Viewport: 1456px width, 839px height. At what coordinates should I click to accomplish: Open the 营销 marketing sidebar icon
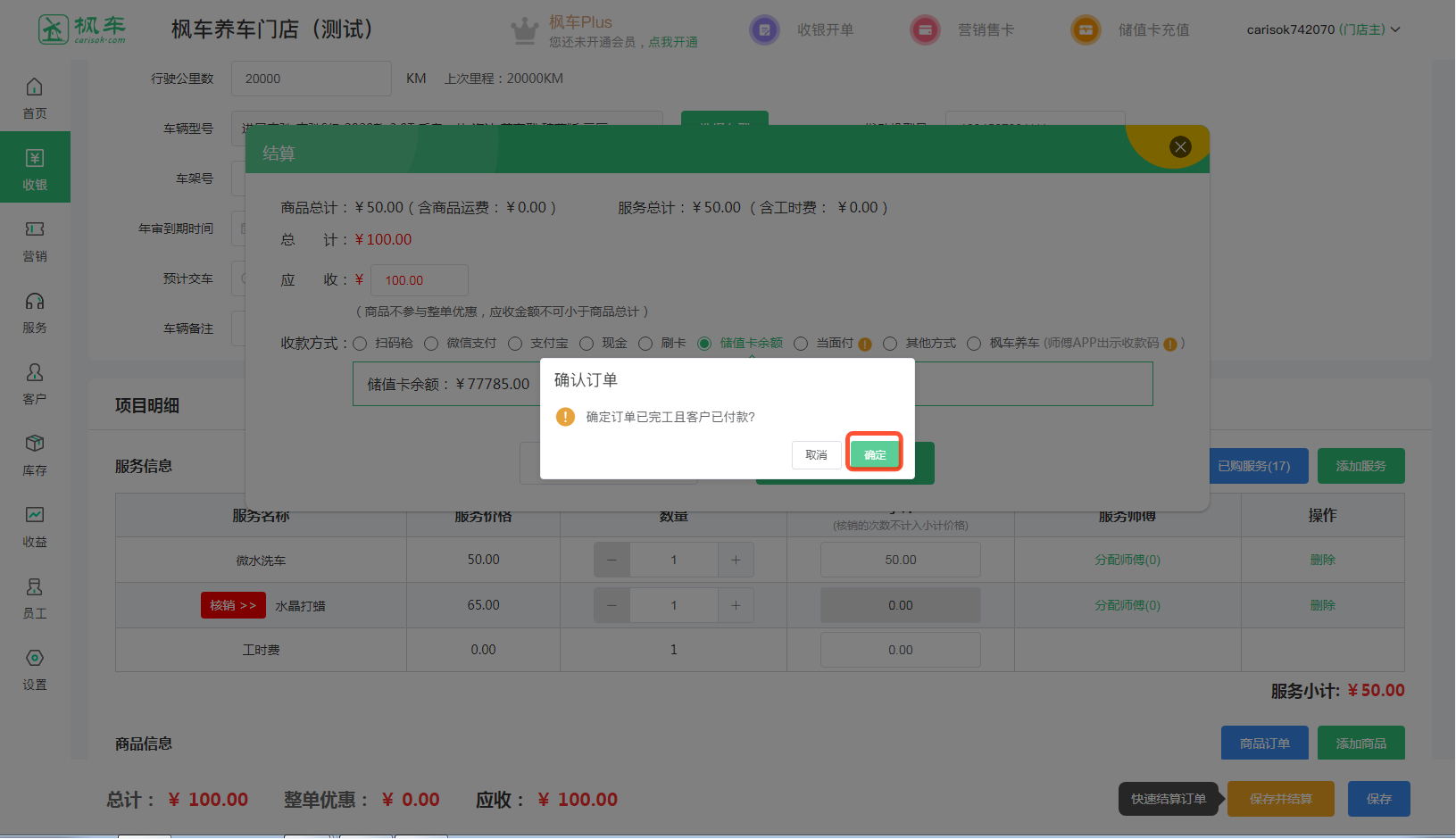coord(35,240)
